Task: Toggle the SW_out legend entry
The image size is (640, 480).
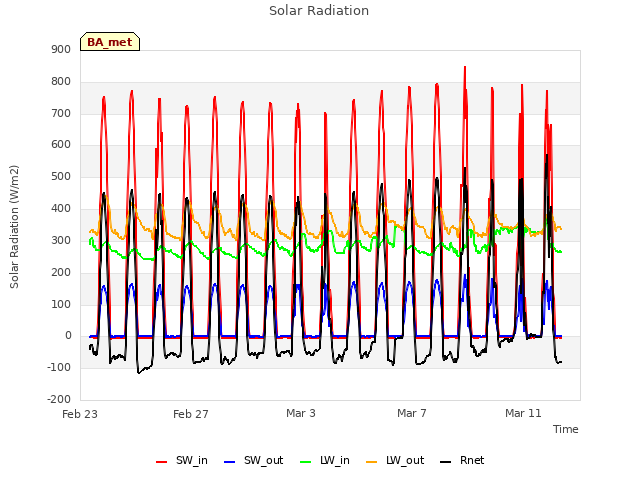Action: pyautogui.click(x=253, y=460)
